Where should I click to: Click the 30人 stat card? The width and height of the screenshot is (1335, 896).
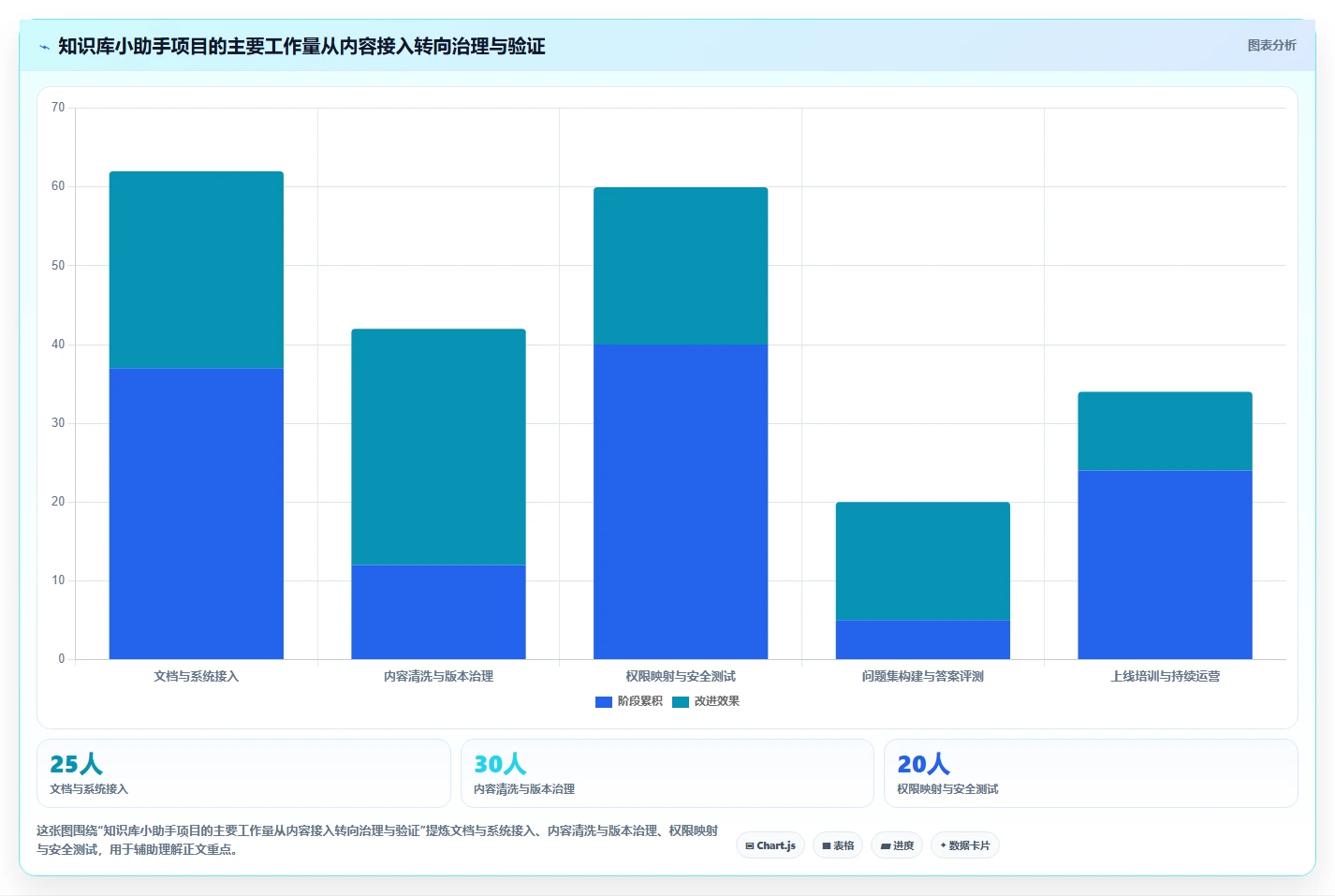667,773
